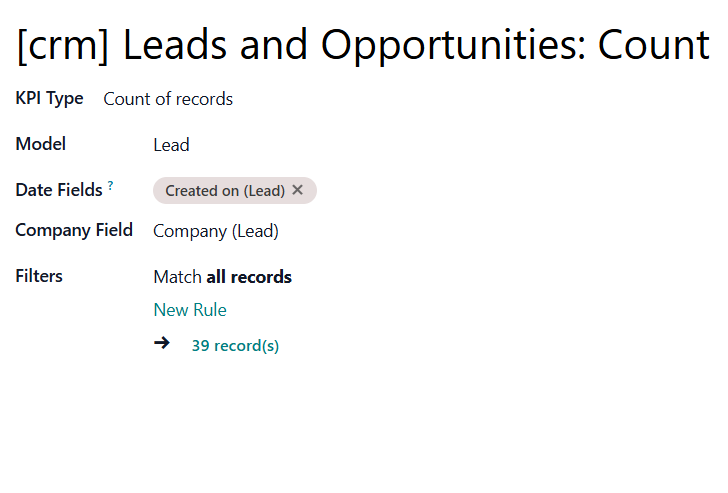Add a New Rule to filters
Viewport: 728px width, 493px height.
190,310
